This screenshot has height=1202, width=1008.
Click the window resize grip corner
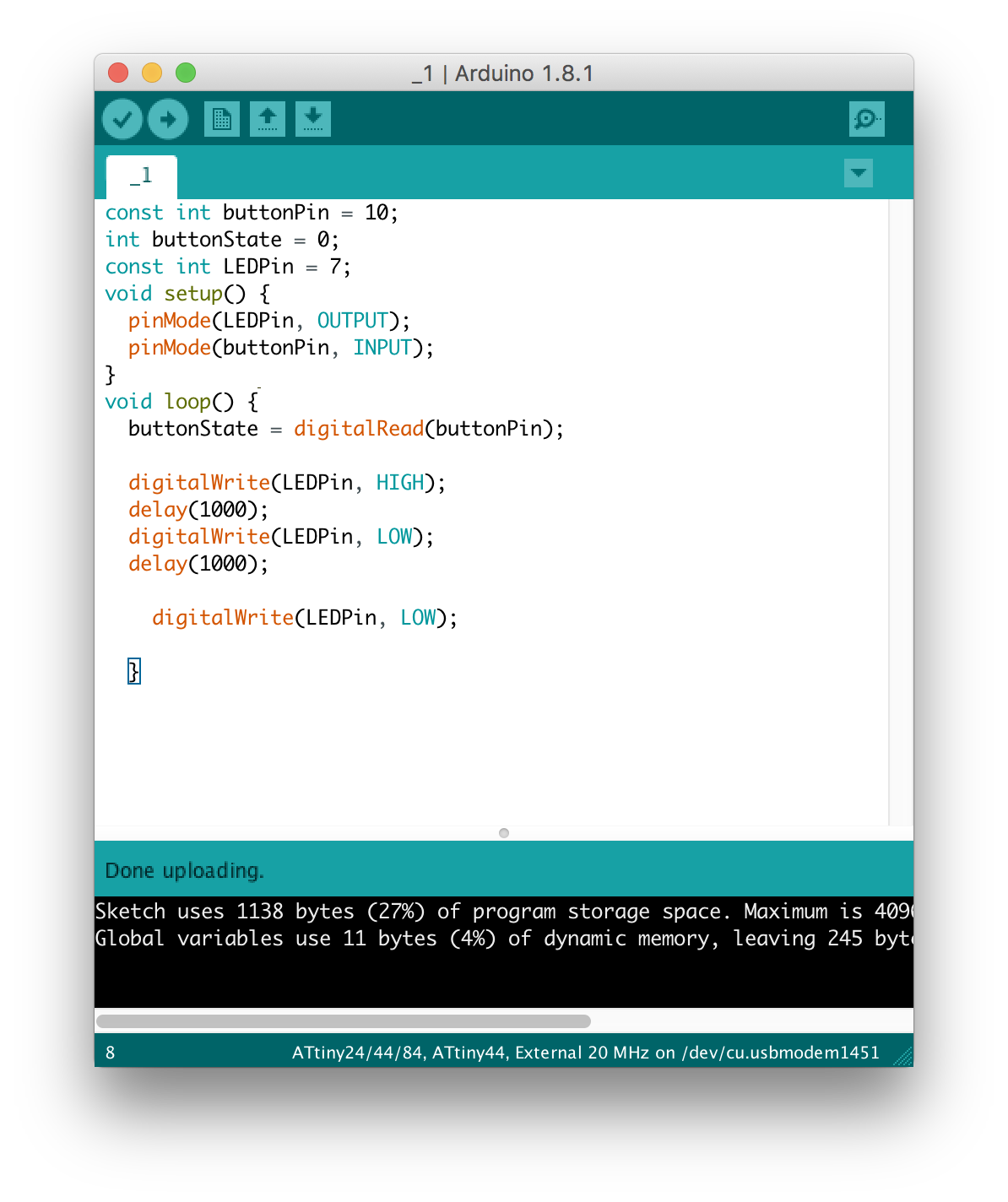point(903,1057)
